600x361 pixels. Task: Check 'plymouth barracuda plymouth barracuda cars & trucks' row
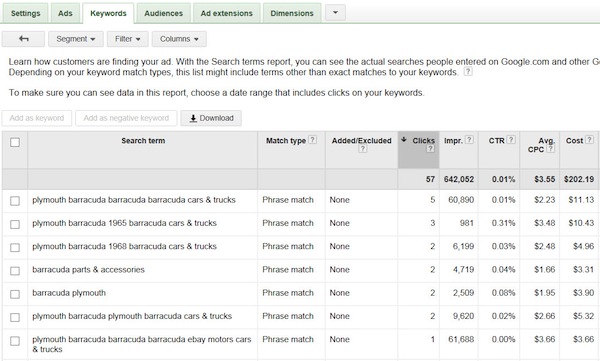click(15, 317)
